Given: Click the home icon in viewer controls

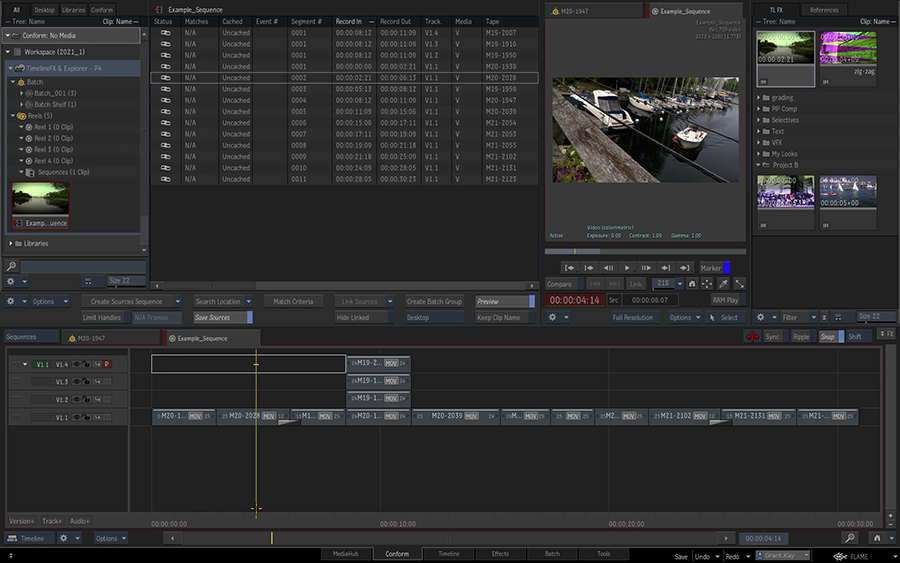Looking at the screenshot, I should tap(691, 284).
